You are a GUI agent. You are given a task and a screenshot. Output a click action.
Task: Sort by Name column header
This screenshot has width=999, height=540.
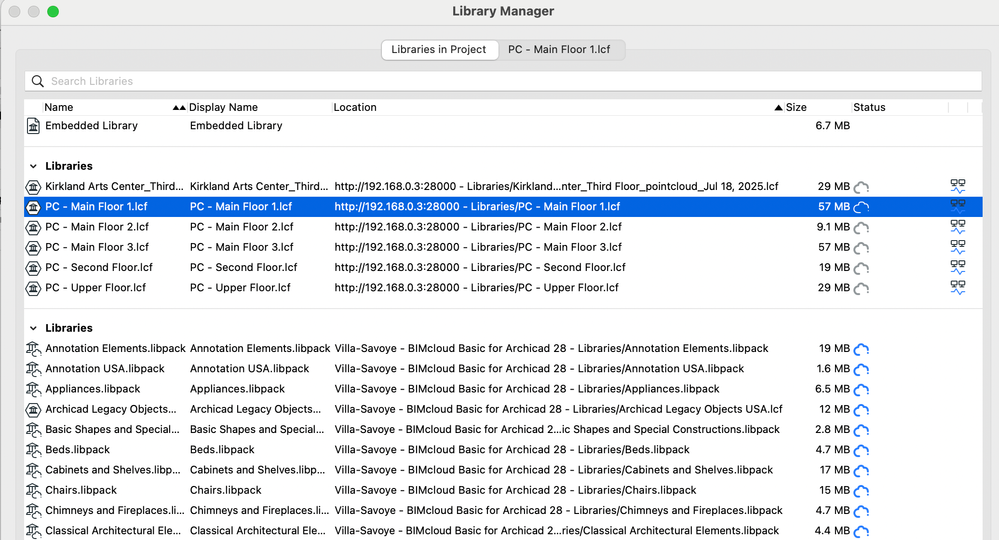click(x=59, y=107)
